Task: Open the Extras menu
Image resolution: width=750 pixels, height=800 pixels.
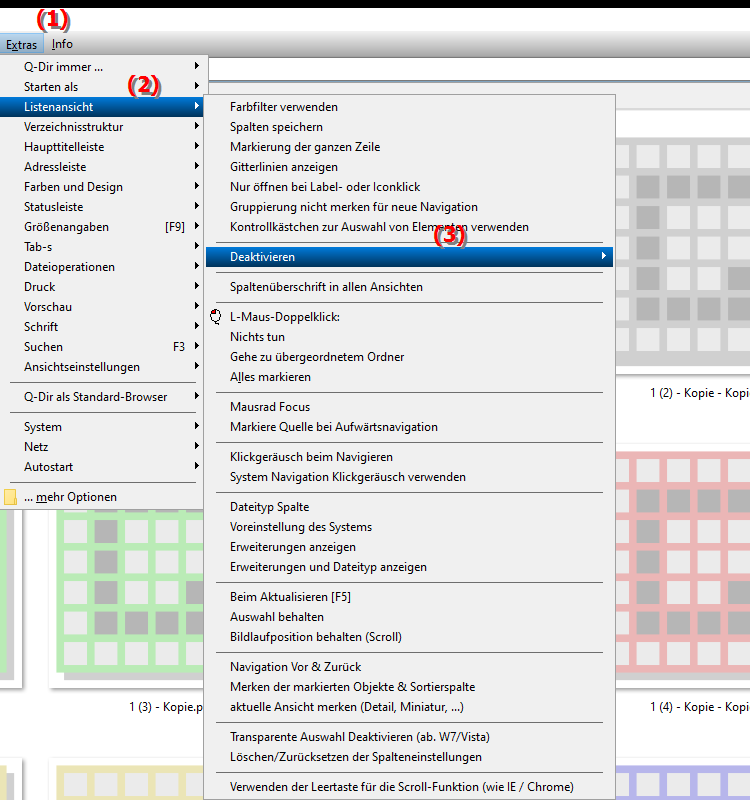Action: [21, 44]
